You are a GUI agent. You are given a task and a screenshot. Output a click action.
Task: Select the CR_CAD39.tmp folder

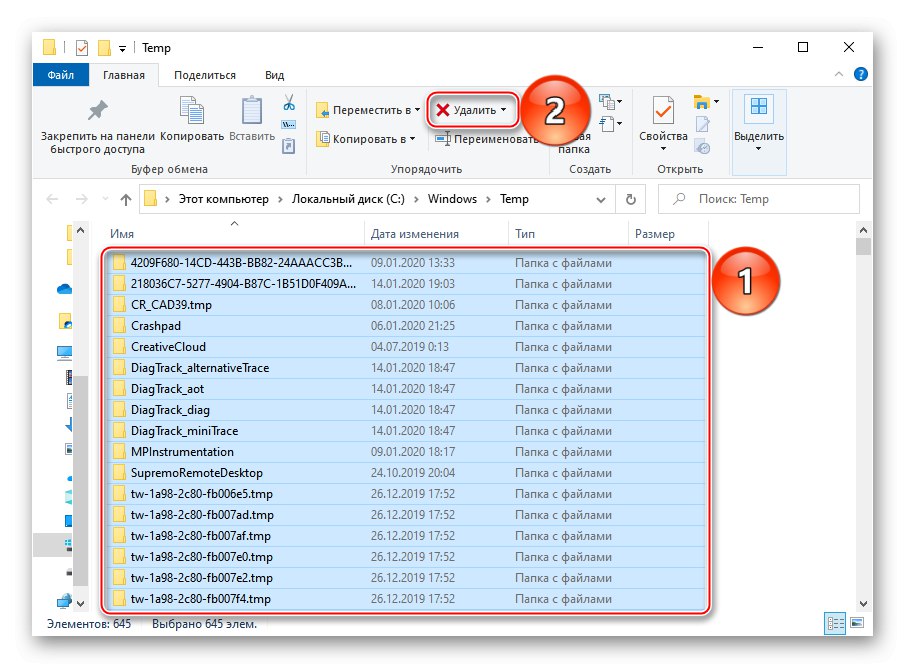pyautogui.click(x=406, y=305)
